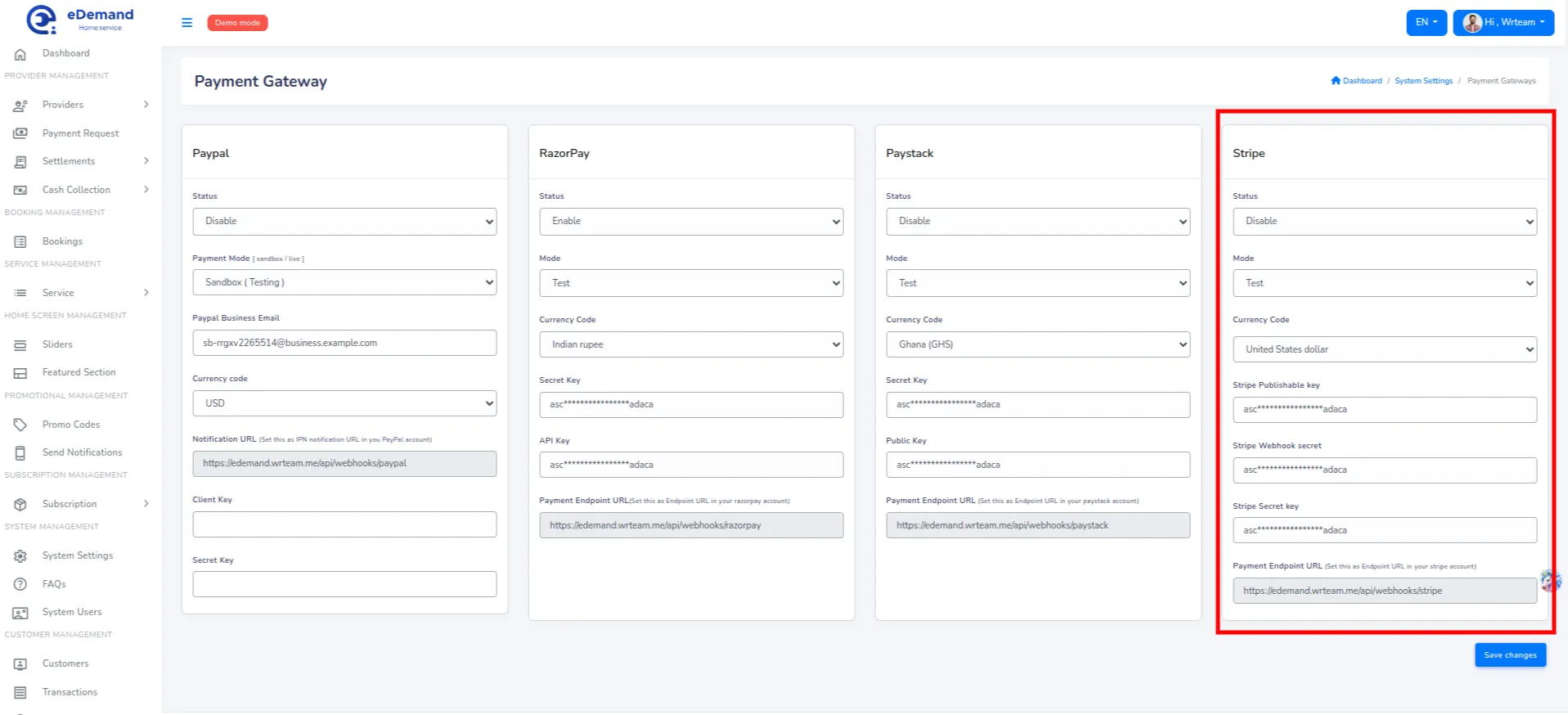Click the Stripe Secret key field
Image resolution: width=1568 pixels, height=715 pixels.
point(1385,530)
